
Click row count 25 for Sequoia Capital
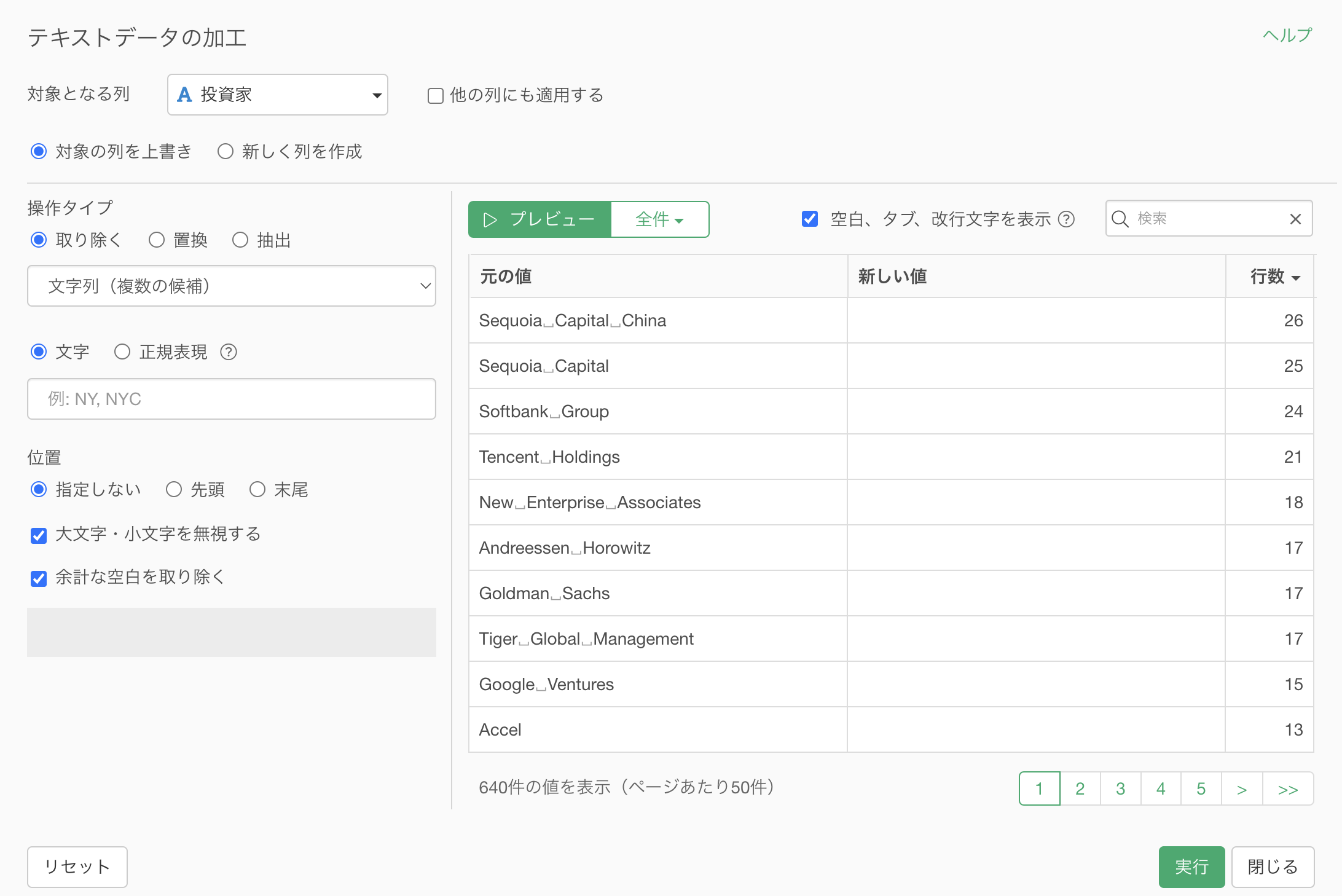tap(1293, 366)
